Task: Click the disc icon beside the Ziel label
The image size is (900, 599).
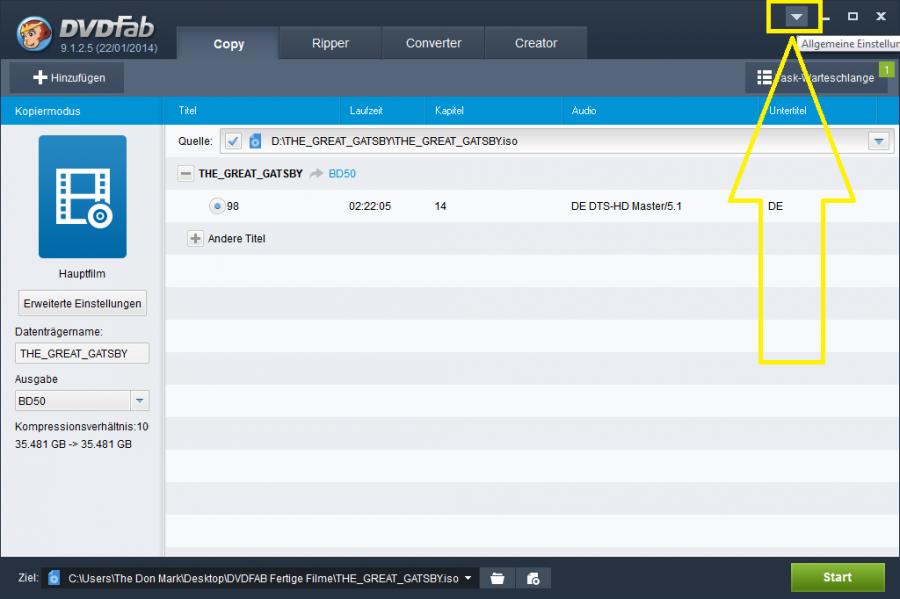Action: pos(54,578)
